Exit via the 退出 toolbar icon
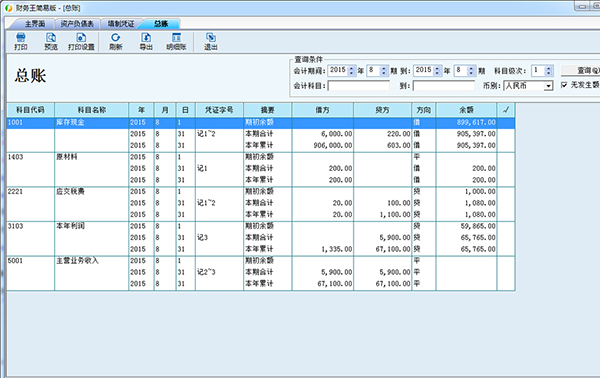The width and height of the screenshot is (600, 378). click(210, 42)
